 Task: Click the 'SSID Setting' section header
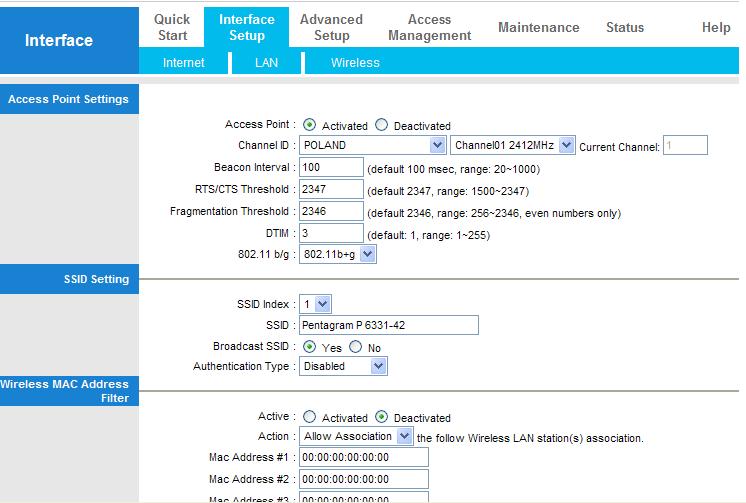click(x=69, y=279)
